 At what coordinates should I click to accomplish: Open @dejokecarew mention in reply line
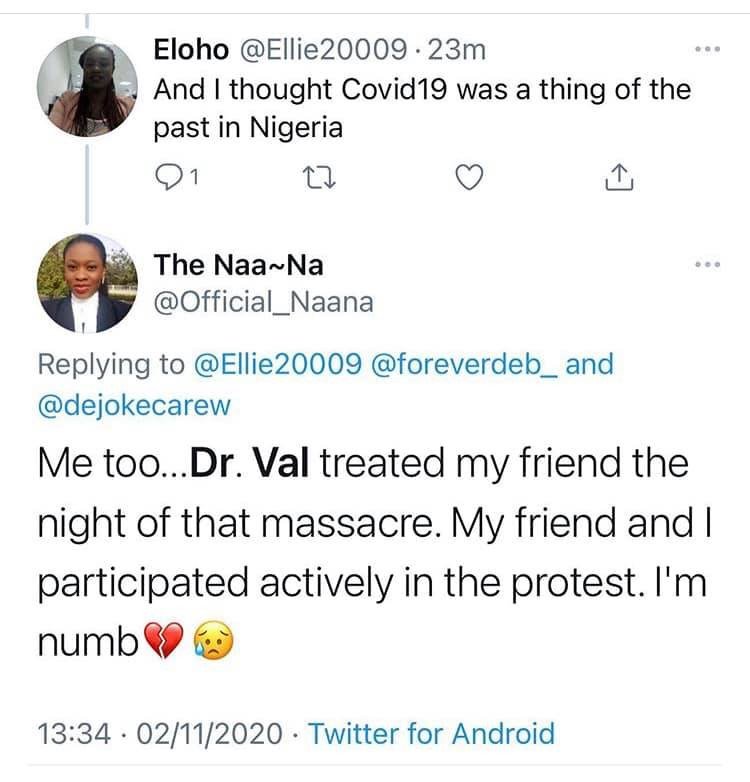134,405
